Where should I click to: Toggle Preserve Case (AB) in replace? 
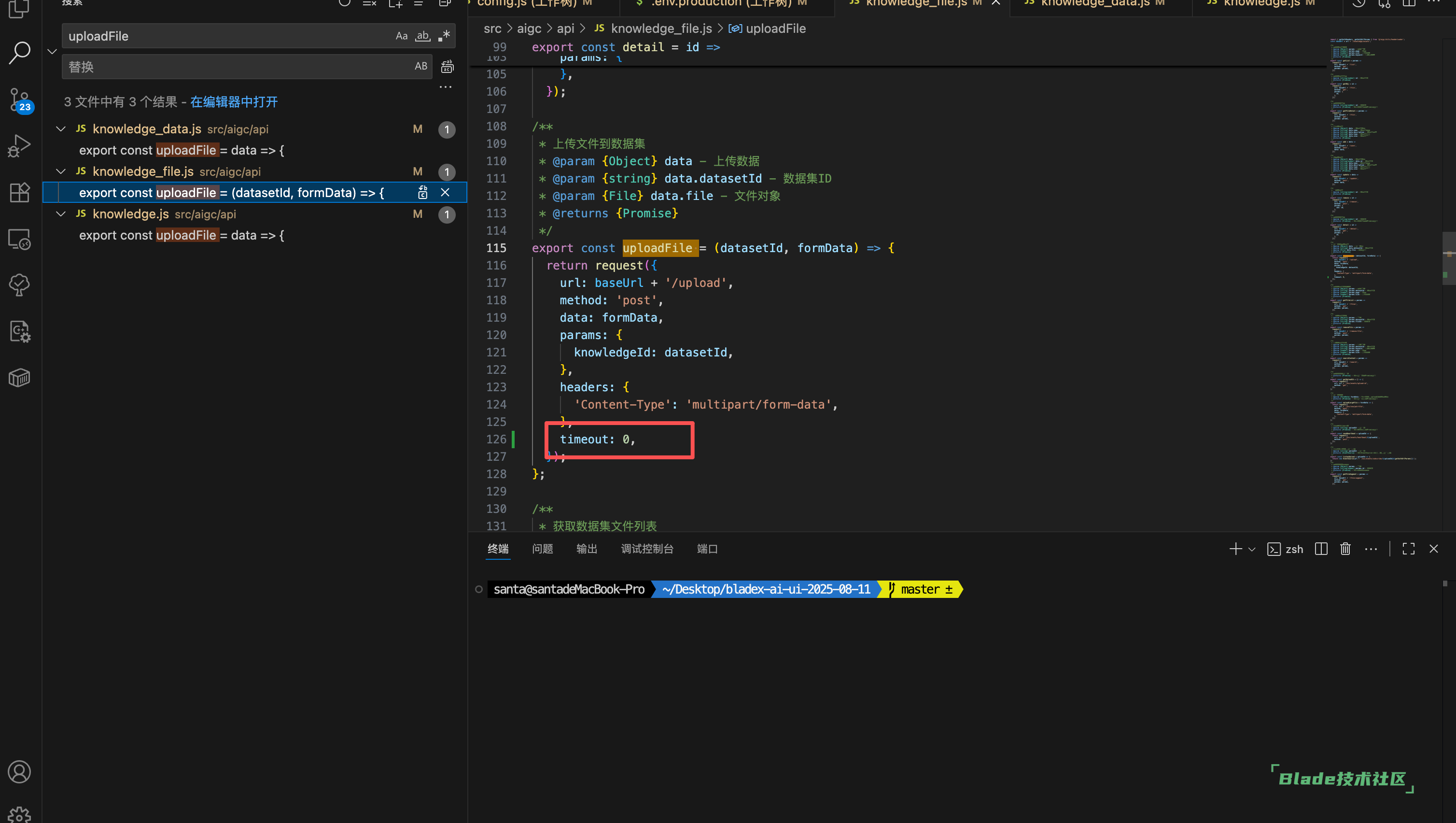pyautogui.click(x=421, y=66)
